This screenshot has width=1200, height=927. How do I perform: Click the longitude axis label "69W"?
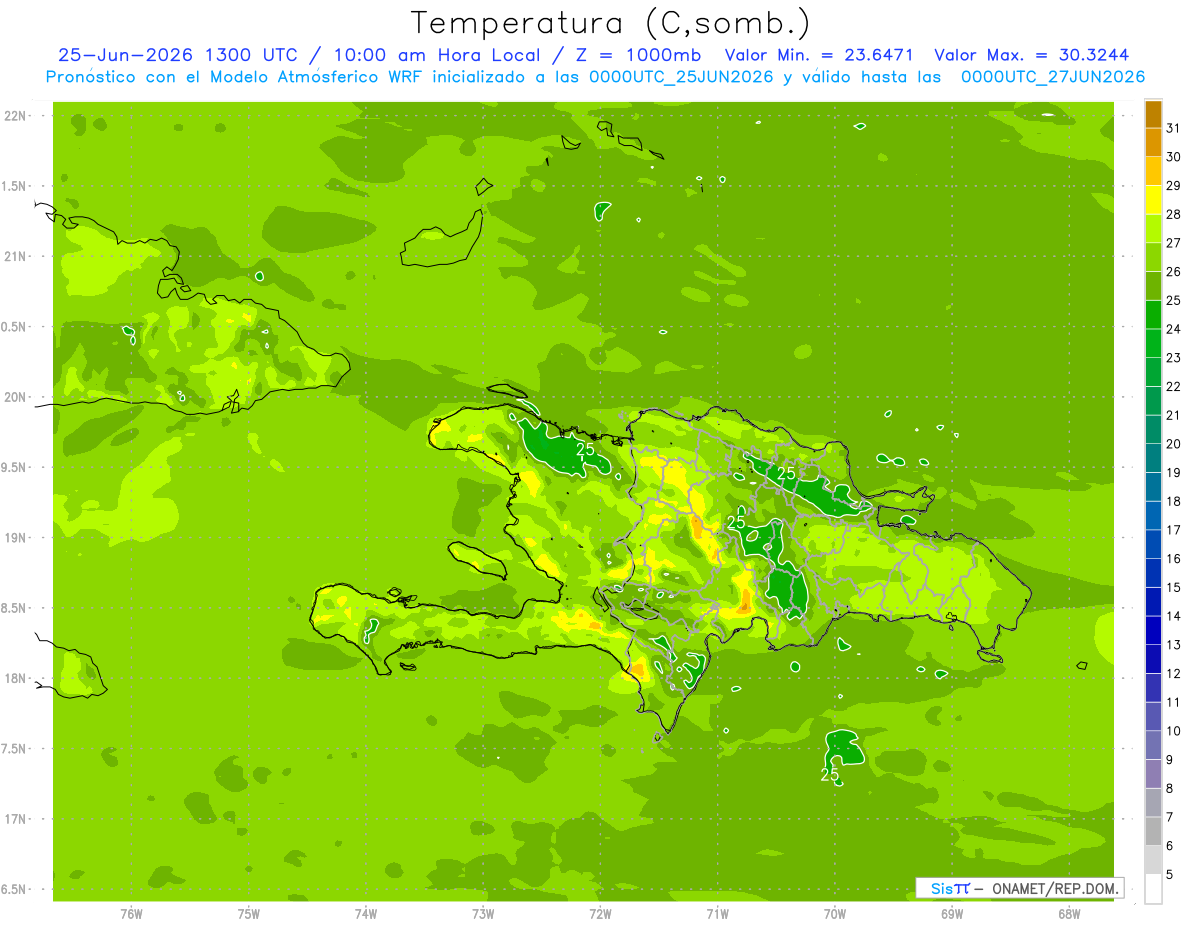point(952,914)
